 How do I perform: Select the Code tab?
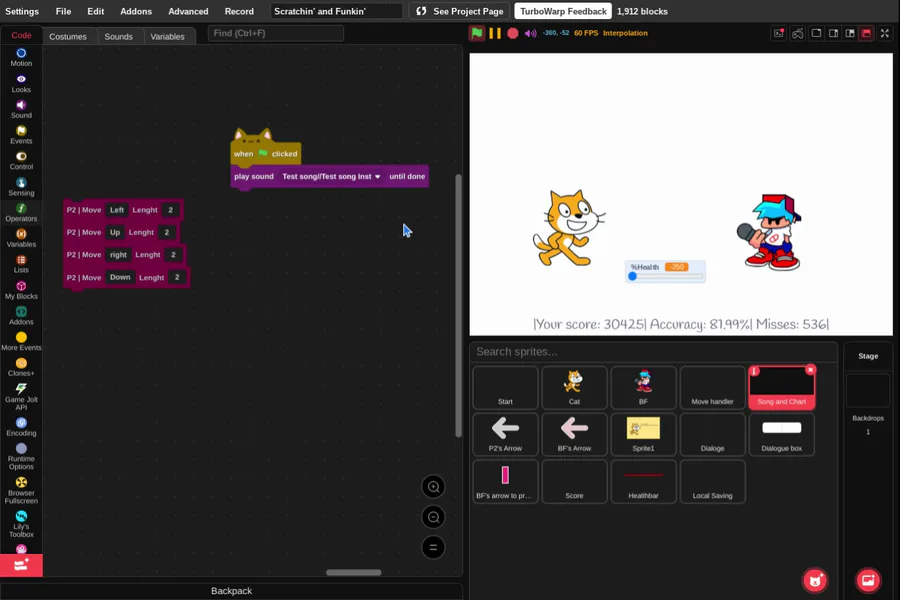pos(21,35)
